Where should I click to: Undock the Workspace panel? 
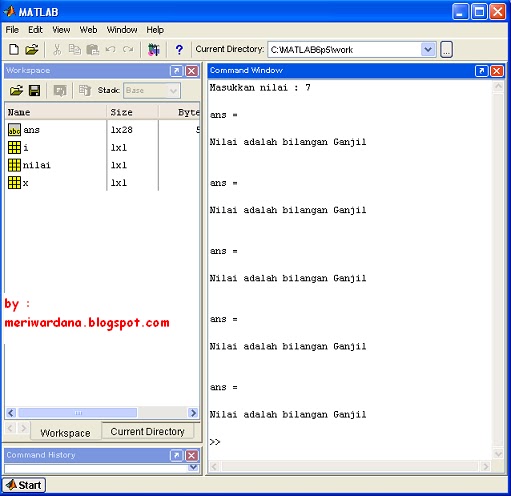click(x=176, y=71)
